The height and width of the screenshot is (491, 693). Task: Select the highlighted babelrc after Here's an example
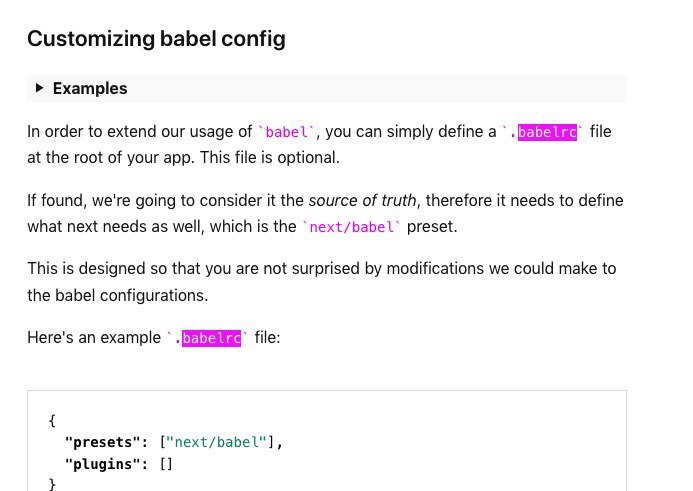click(211, 338)
